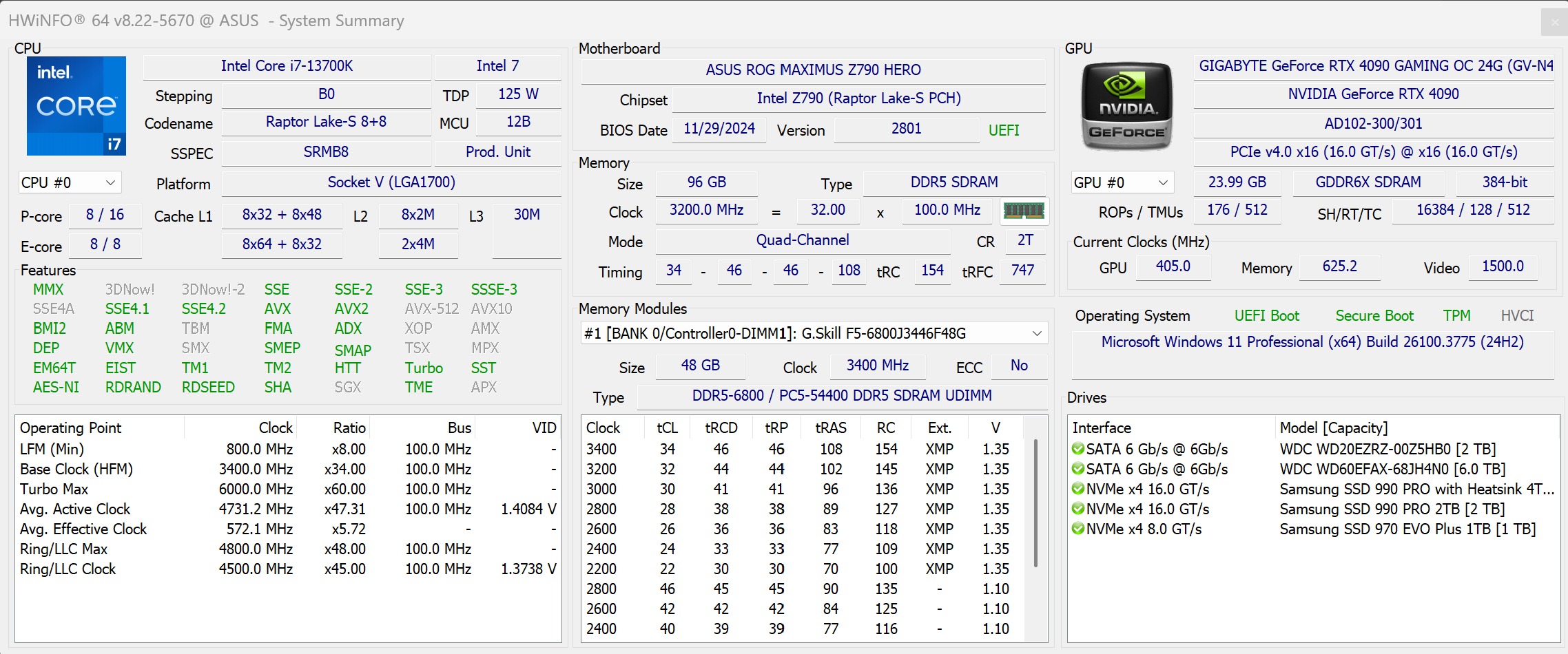Click the Secure Boot indicator

point(1374,315)
